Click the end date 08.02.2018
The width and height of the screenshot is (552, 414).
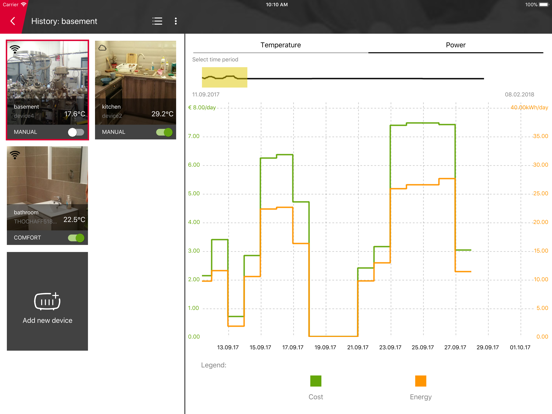tap(519, 94)
